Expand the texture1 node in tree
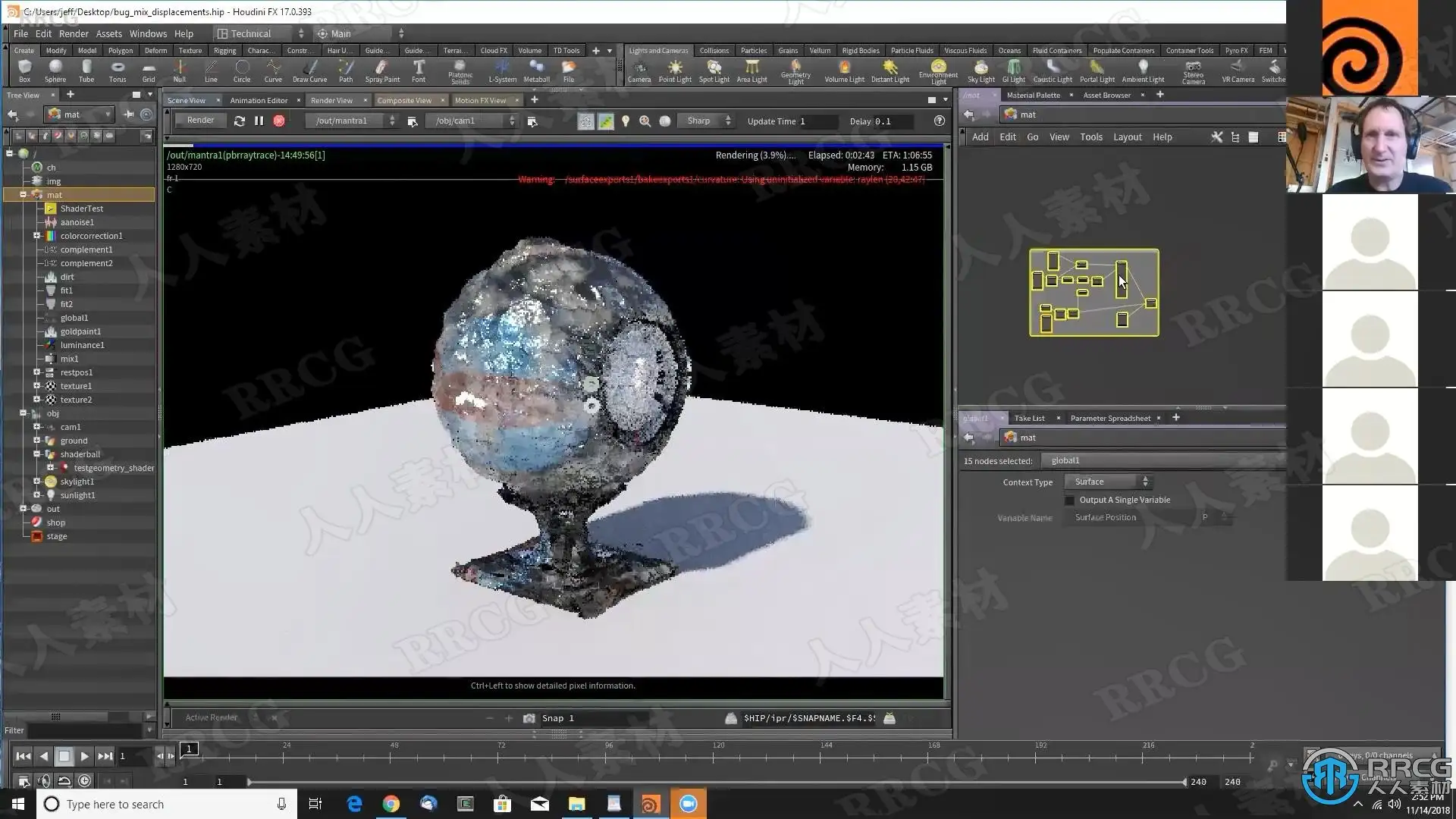Screen dimensions: 1456x819 [x=36, y=386]
